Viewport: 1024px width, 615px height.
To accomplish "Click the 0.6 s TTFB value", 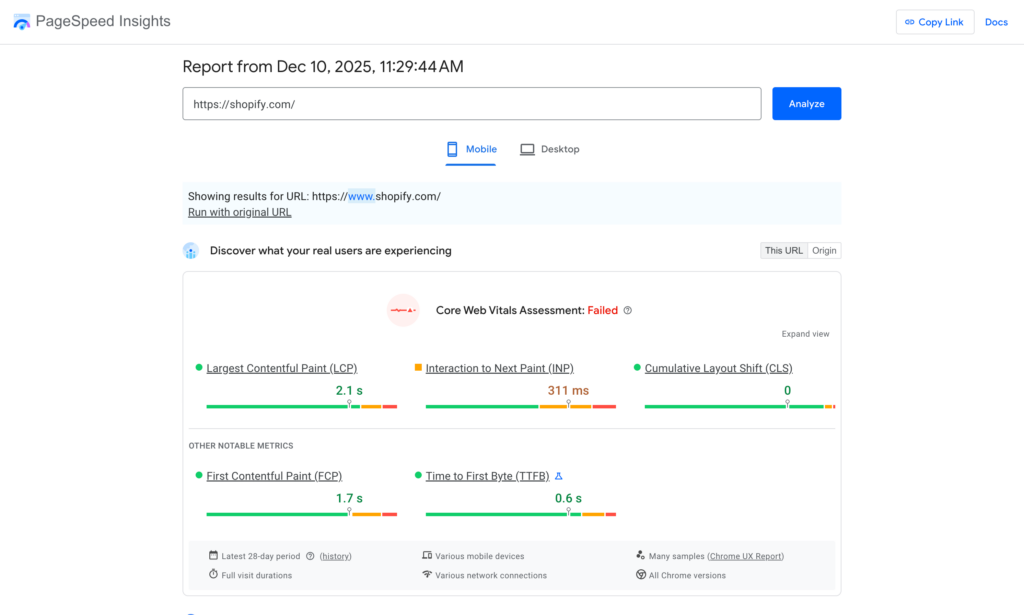I will pos(568,498).
